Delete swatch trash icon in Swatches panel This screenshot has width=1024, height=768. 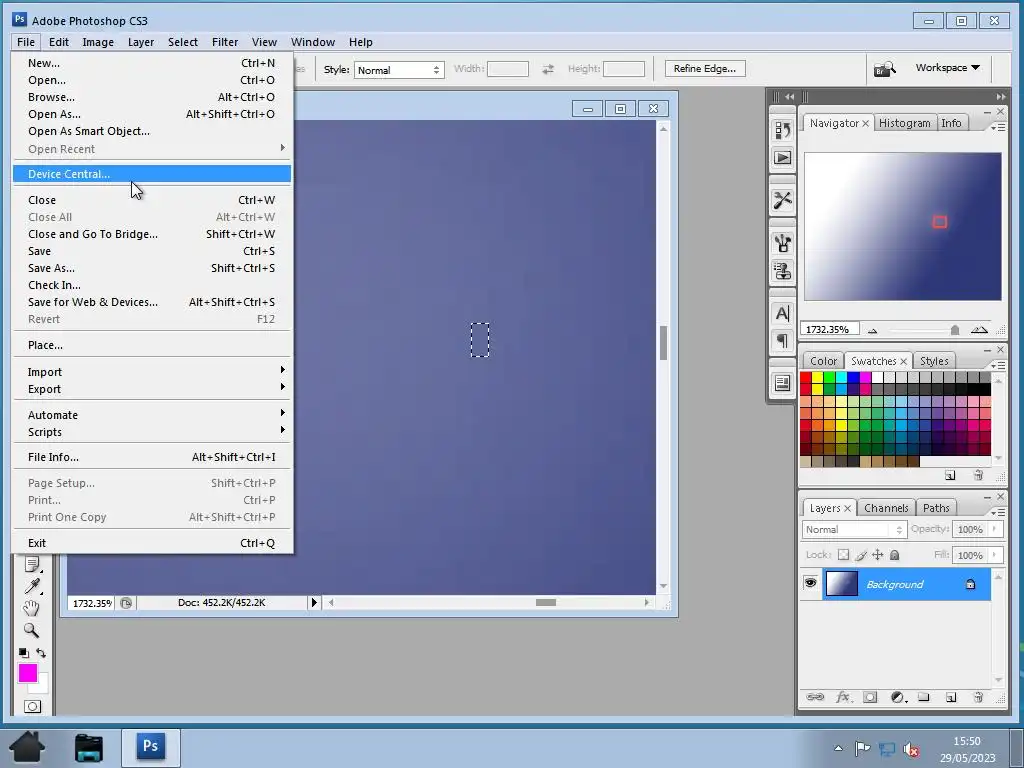pyautogui.click(x=978, y=475)
